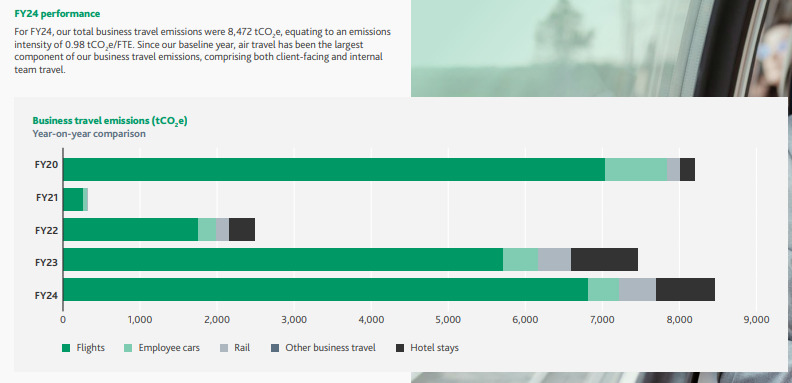
Task: Click the Rail legend color swatch
Action: pos(224,348)
